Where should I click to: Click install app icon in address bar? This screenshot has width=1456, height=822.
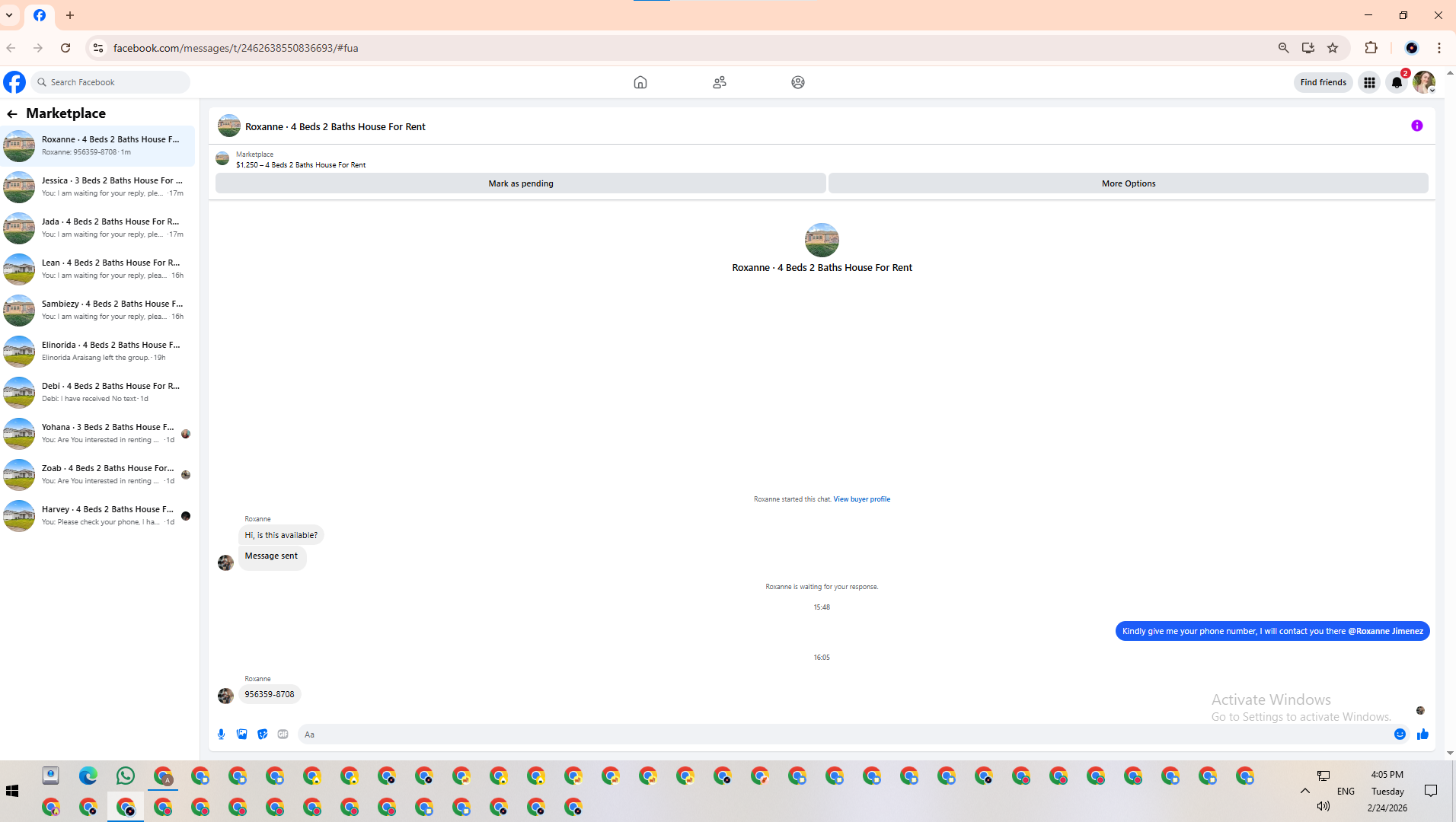click(1308, 48)
